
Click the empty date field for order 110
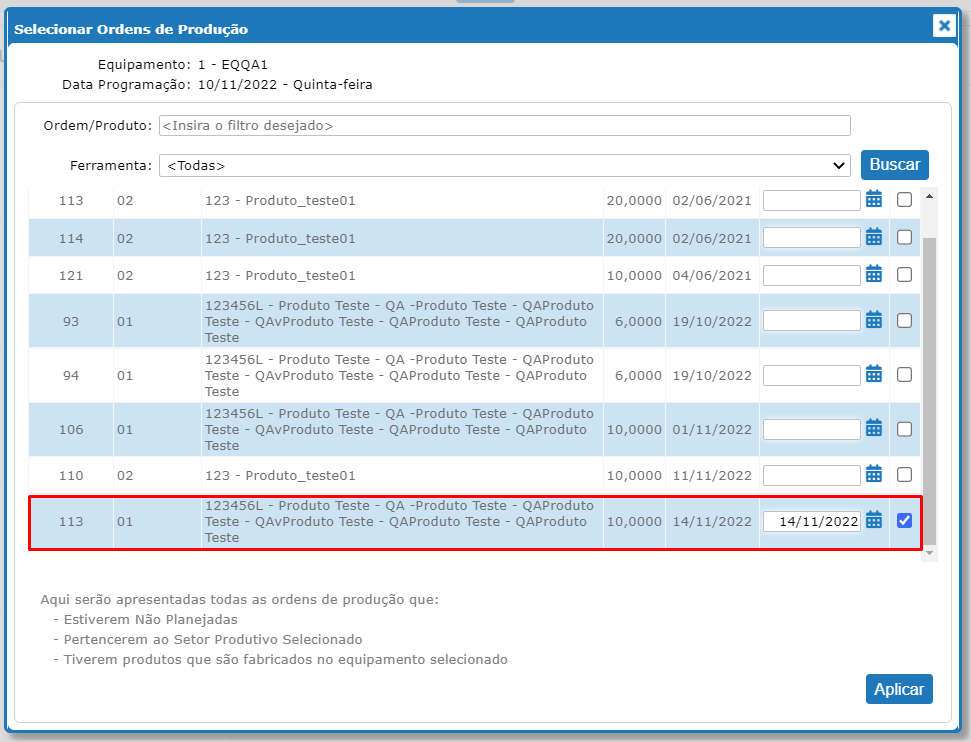click(x=811, y=475)
